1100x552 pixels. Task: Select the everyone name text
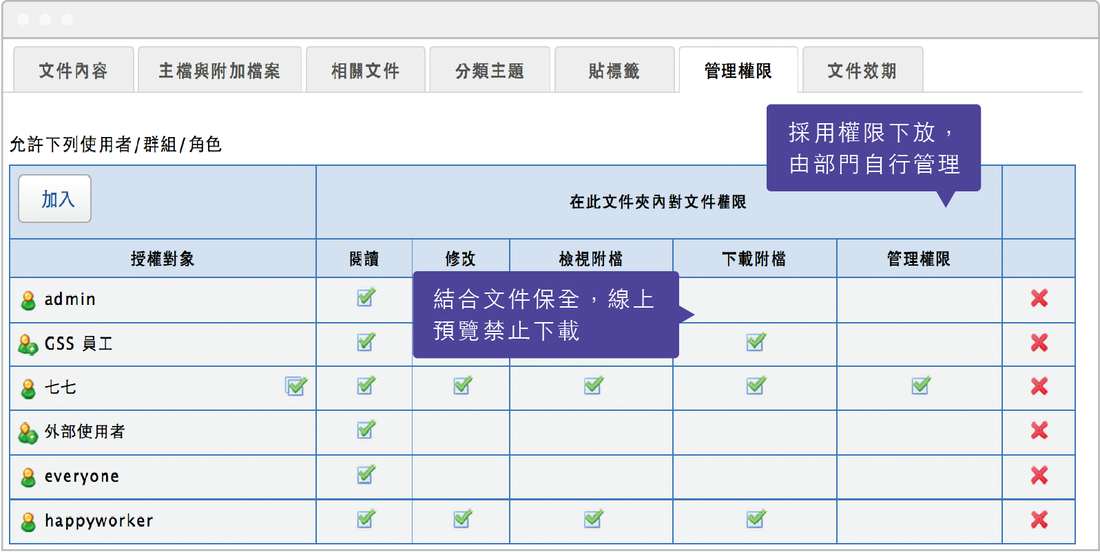[x=81, y=477]
